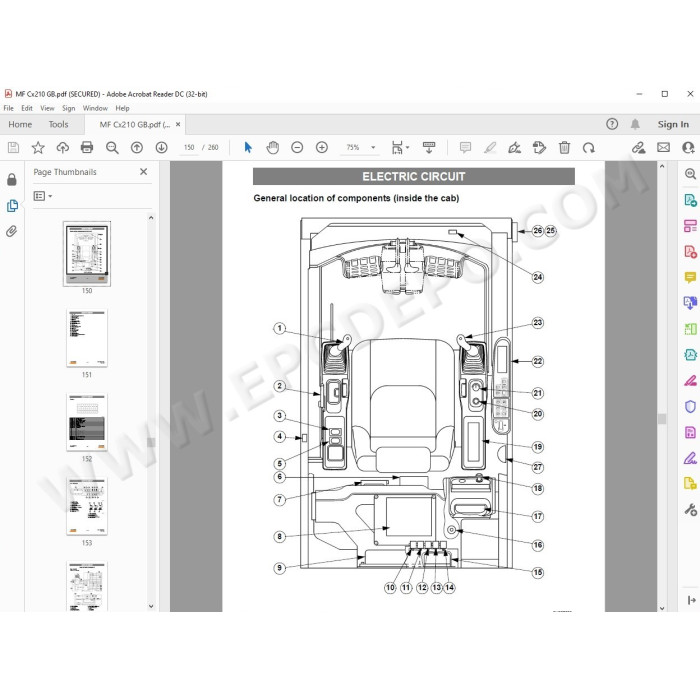700x700 pixels.
Task: Open thumbnail options dropdown menu
Action: coord(43,196)
